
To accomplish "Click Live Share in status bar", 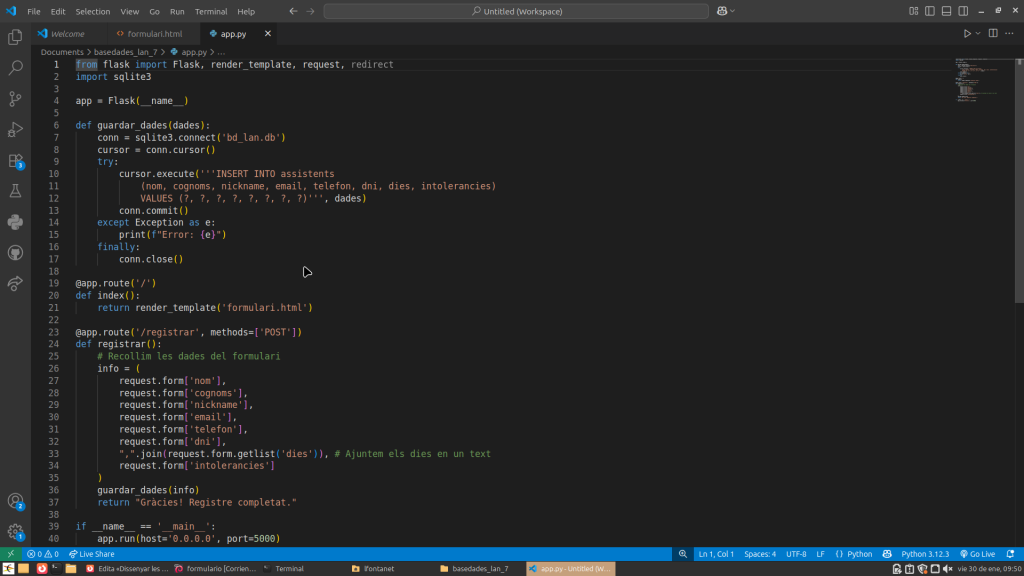I will [91, 554].
